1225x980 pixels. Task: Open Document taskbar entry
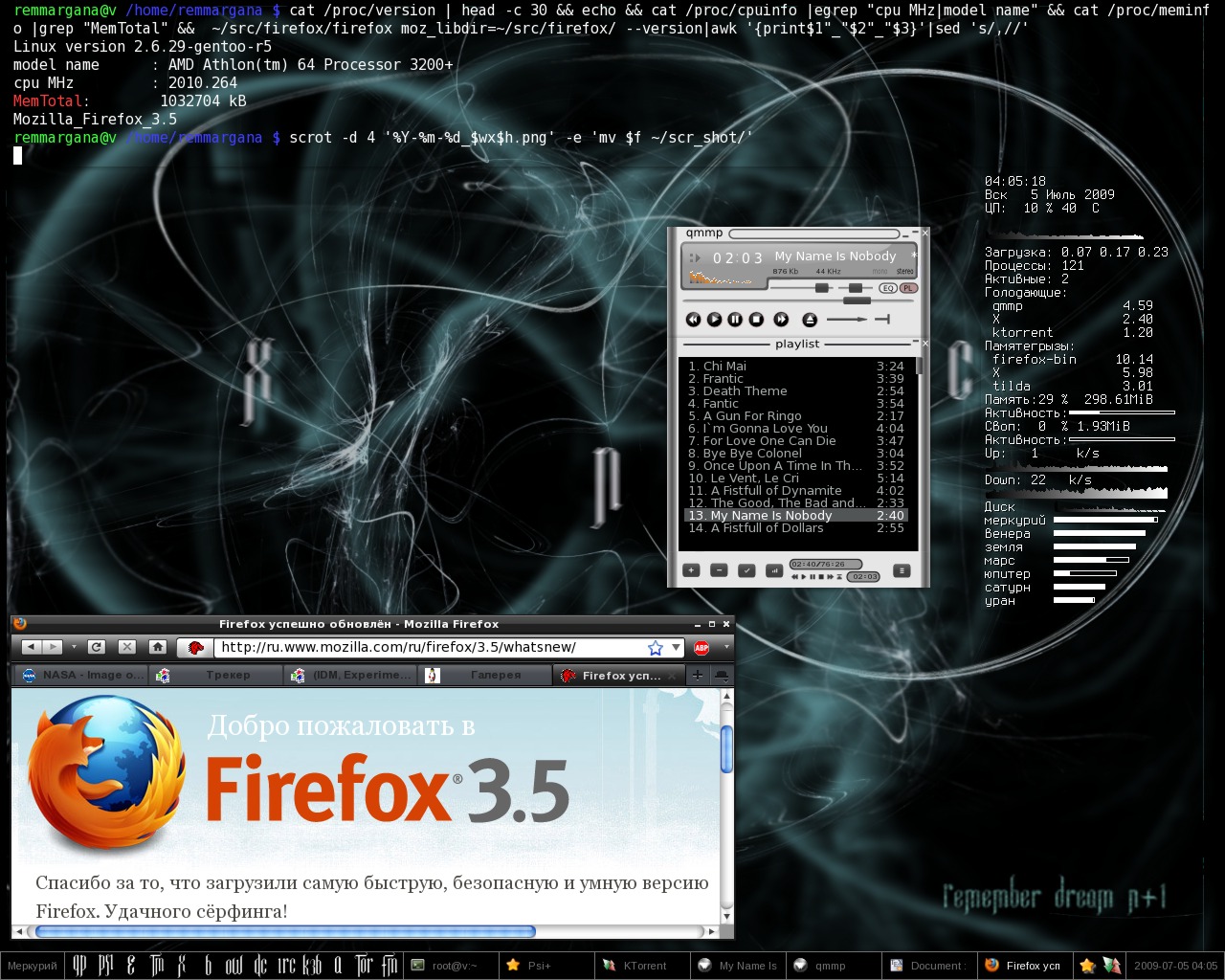click(x=928, y=966)
